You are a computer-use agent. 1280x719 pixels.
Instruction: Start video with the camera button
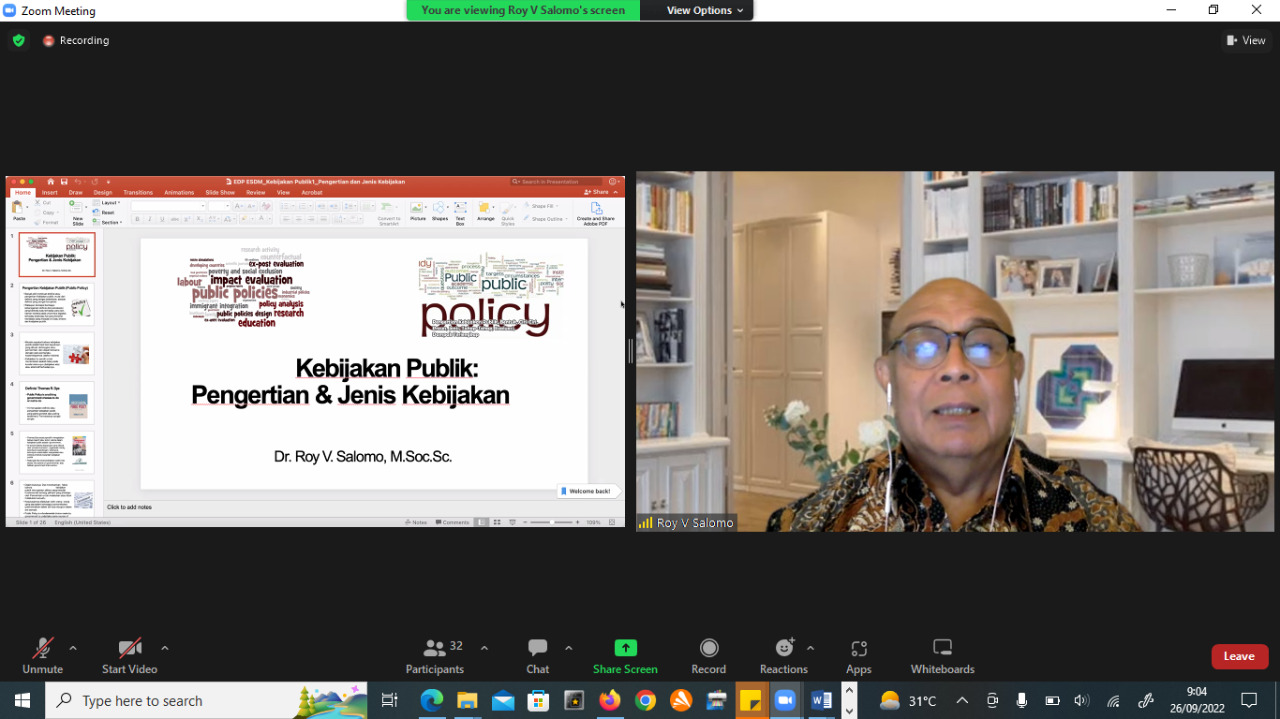[x=130, y=656]
